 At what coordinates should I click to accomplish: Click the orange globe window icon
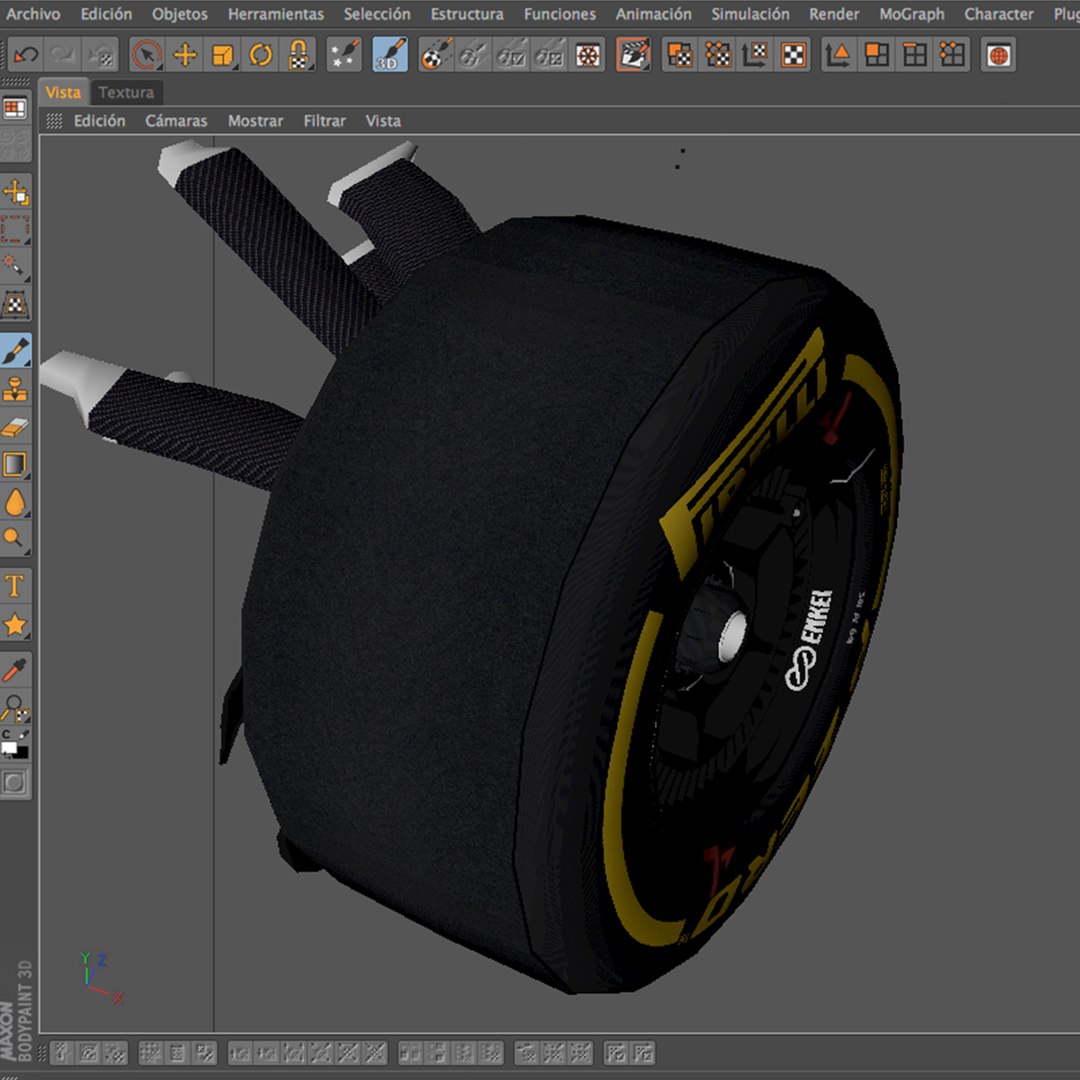tap(998, 54)
